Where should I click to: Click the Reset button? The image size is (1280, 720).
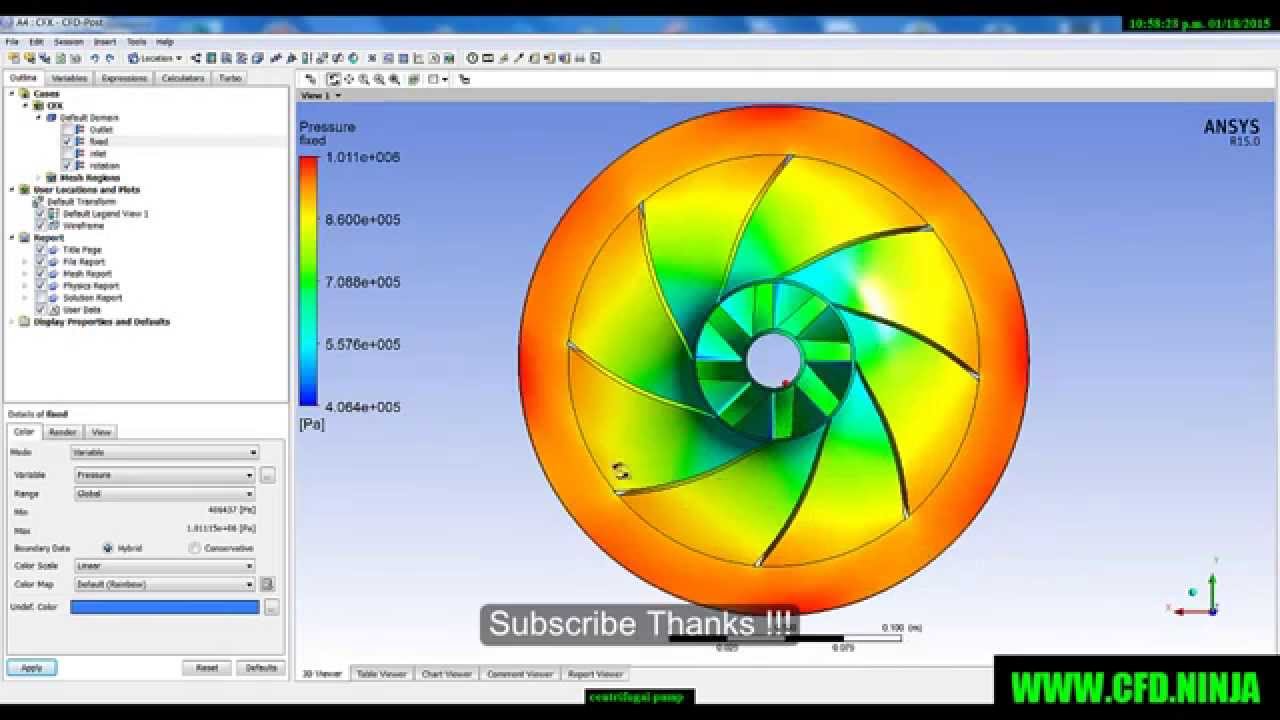(207, 668)
